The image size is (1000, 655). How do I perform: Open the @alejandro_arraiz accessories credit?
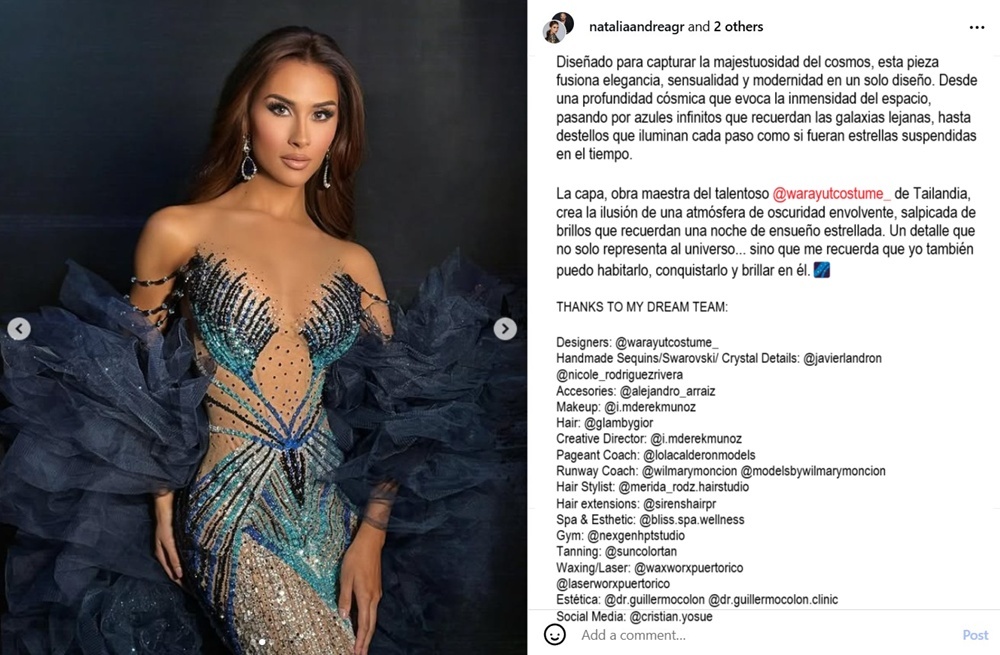(x=667, y=391)
